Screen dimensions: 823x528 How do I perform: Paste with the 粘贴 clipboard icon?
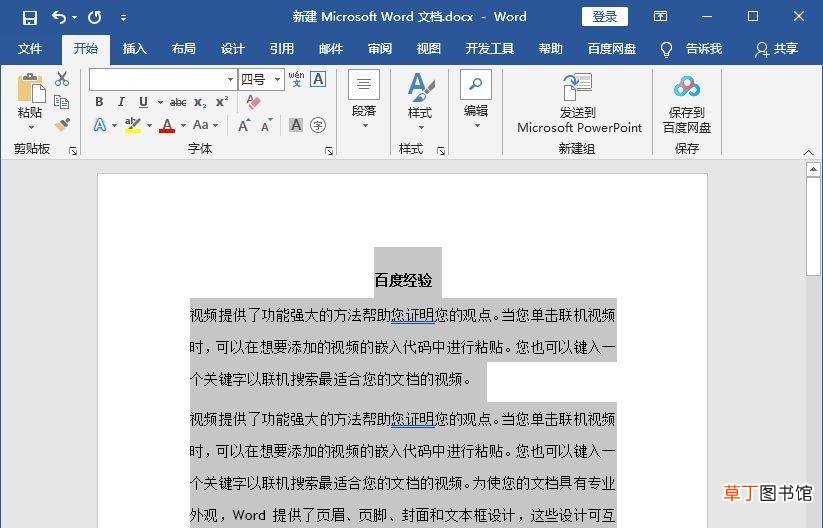[x=30, y=88]
